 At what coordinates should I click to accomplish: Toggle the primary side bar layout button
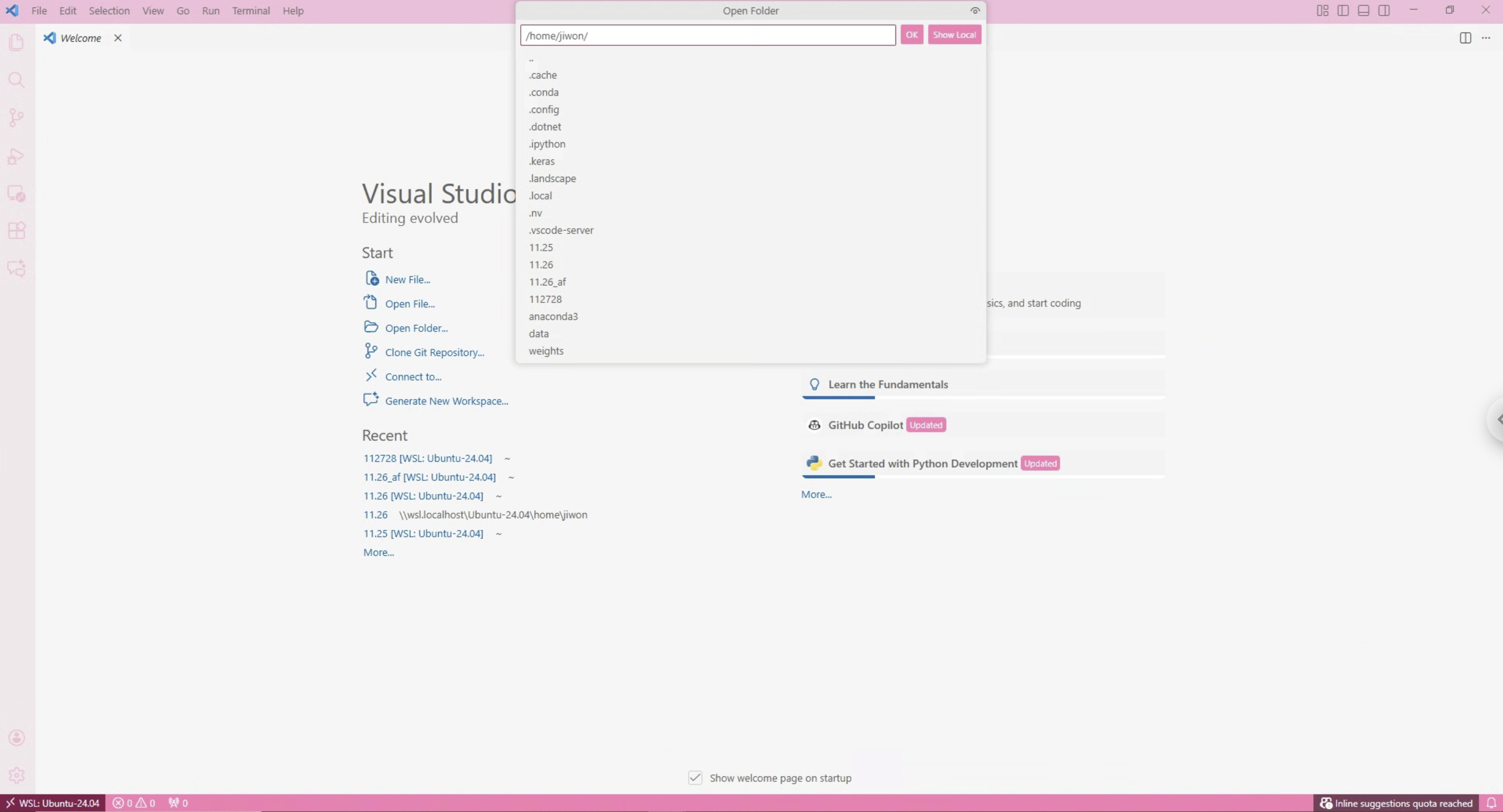(x=1343, y=10)
